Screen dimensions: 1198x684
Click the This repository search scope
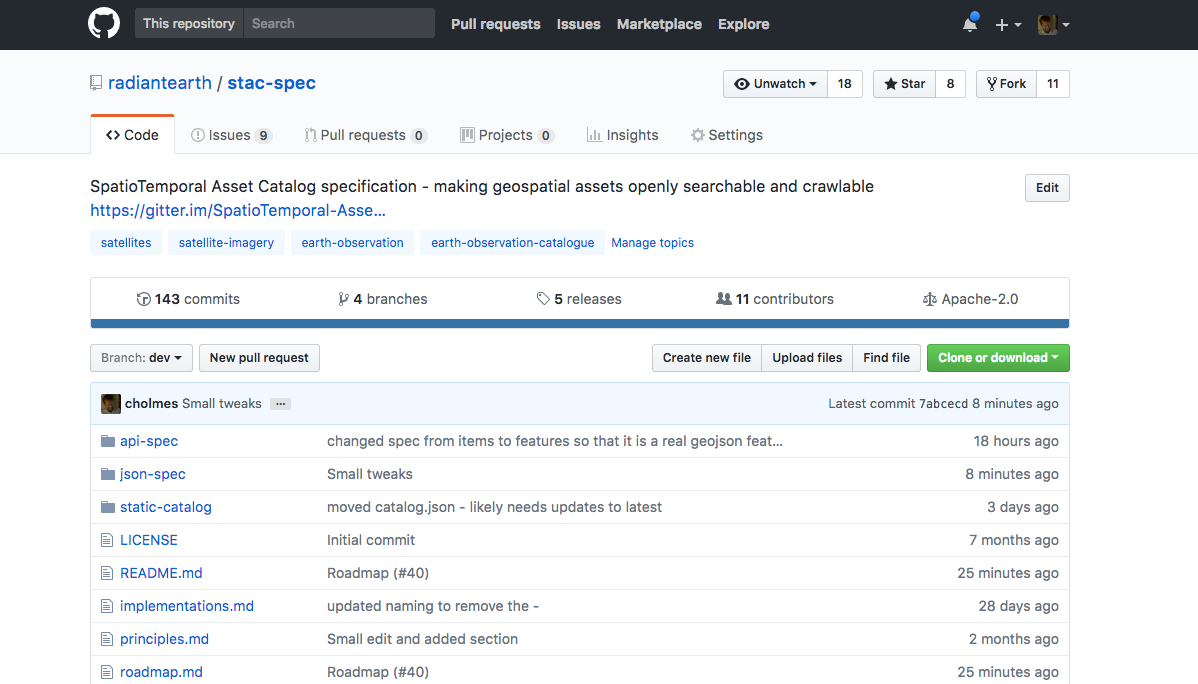[189, 24]
